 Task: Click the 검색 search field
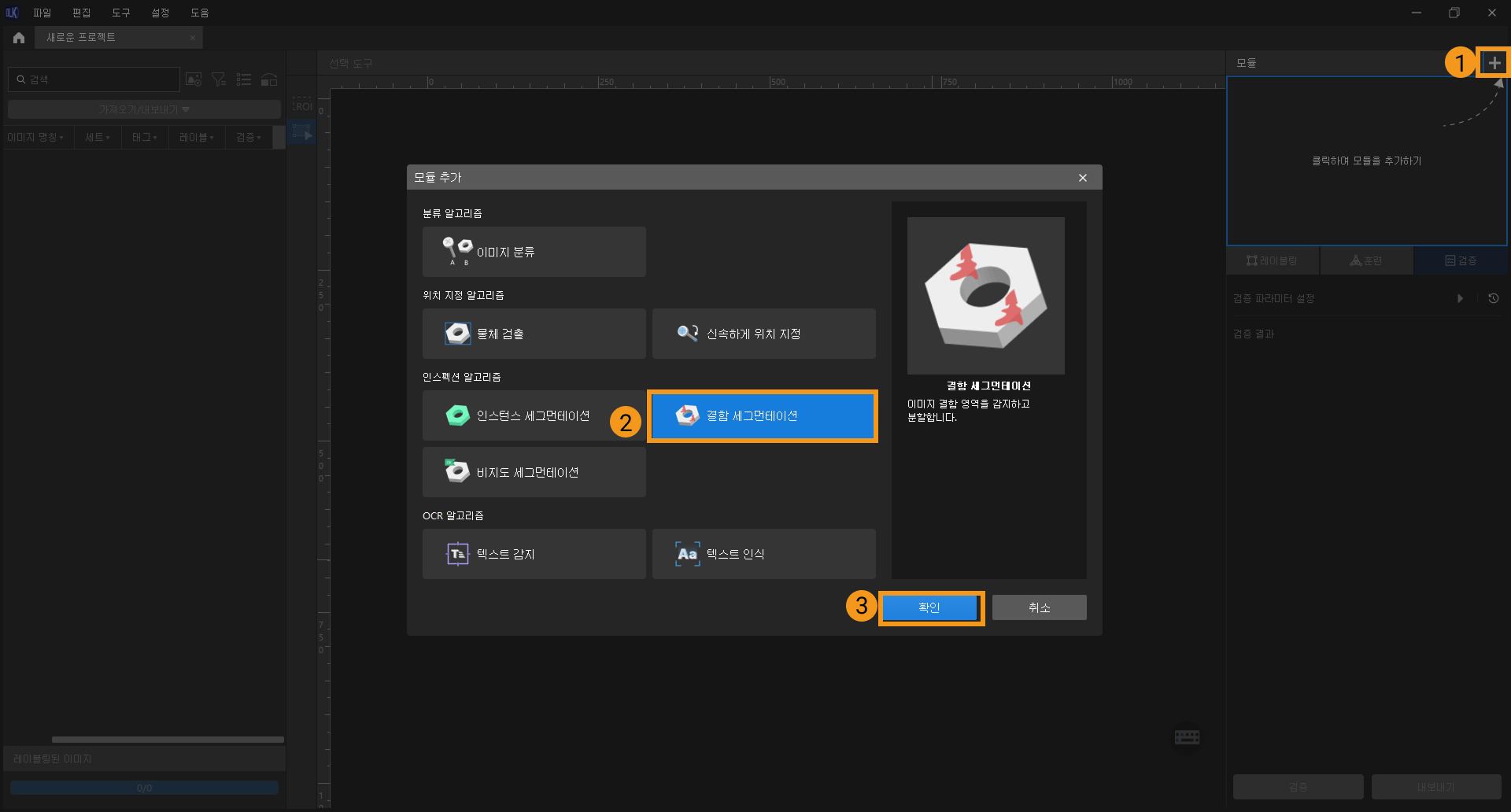(x=94, y=79)
